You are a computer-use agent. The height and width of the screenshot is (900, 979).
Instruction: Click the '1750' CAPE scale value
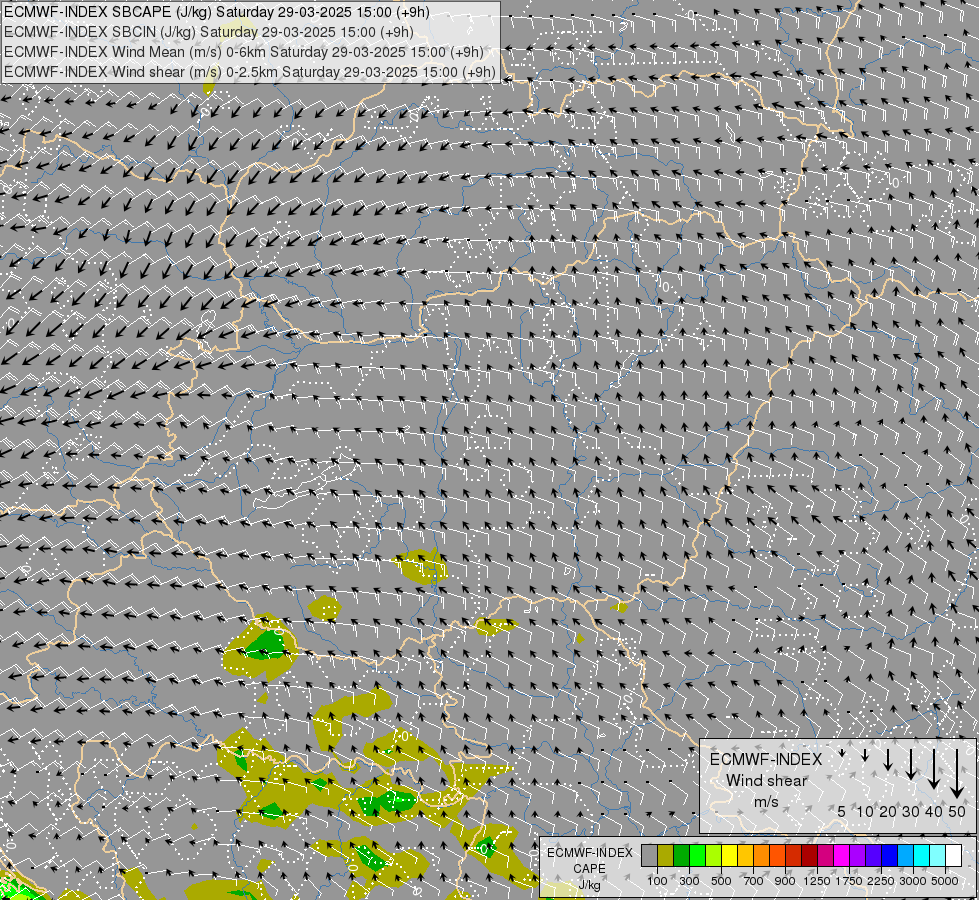click(849, 881)
